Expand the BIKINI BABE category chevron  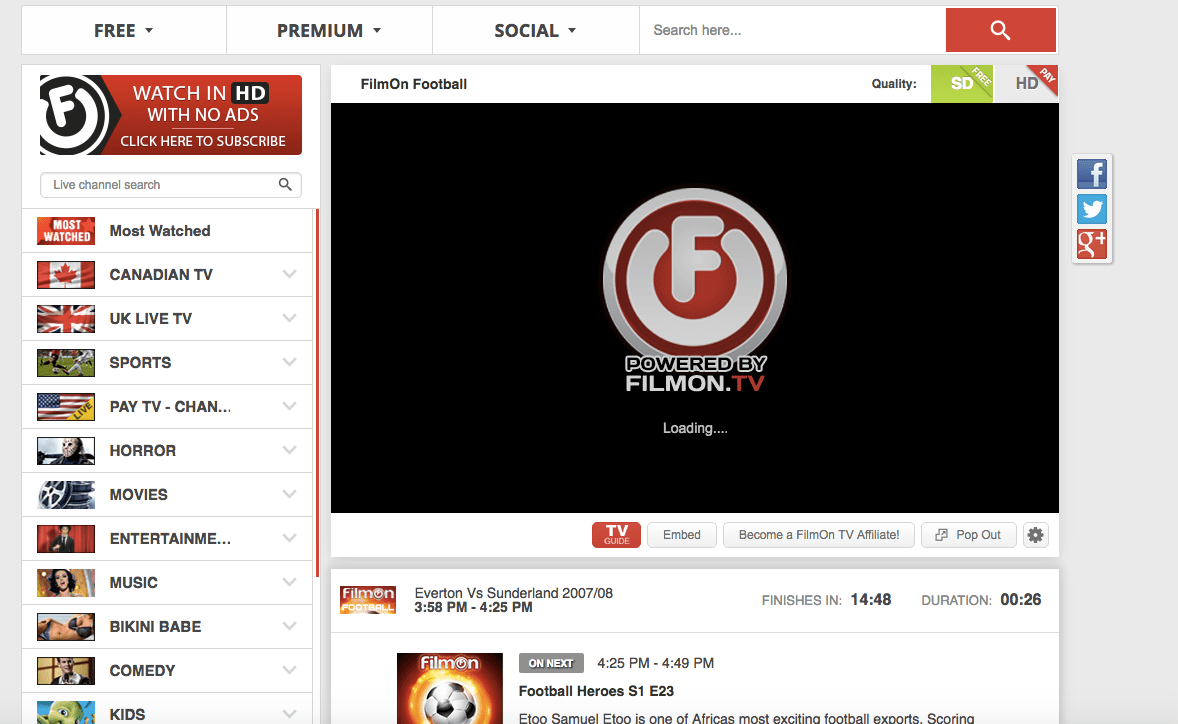point(289,626)
